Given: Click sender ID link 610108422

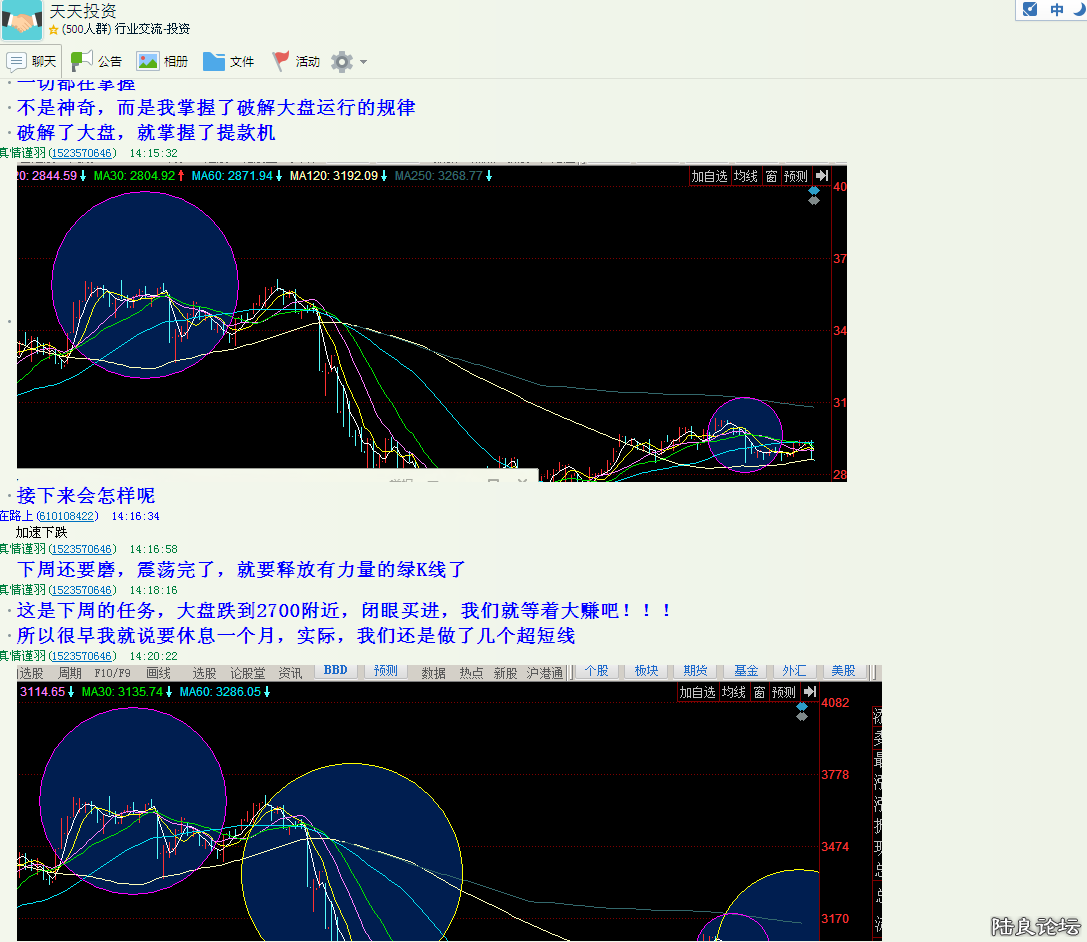Looking at the screenshot, I should [66, 516].
